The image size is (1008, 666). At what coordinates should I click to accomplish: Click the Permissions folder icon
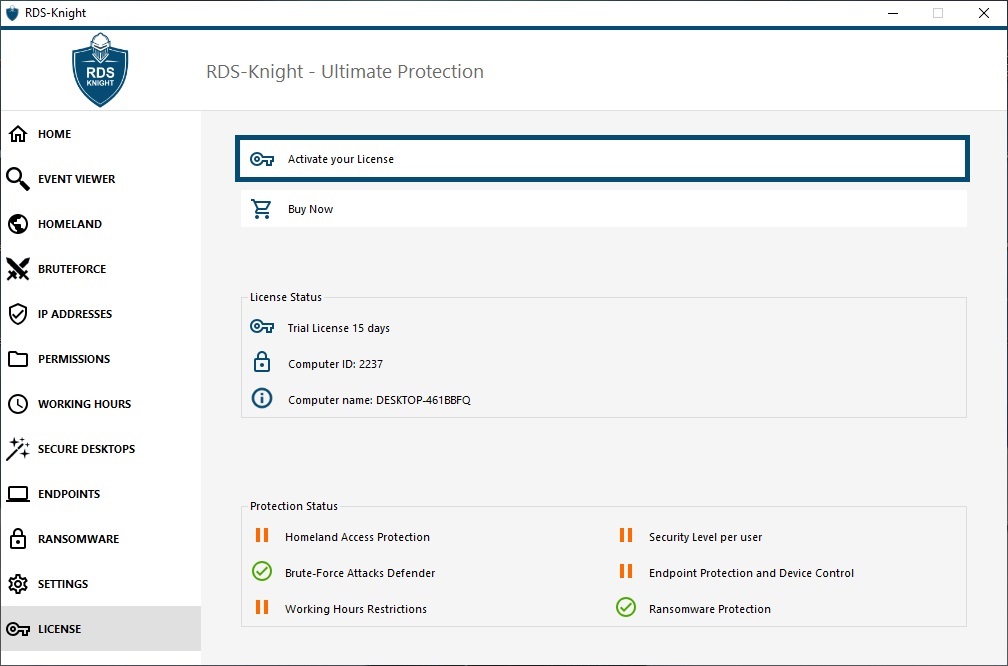18,359
